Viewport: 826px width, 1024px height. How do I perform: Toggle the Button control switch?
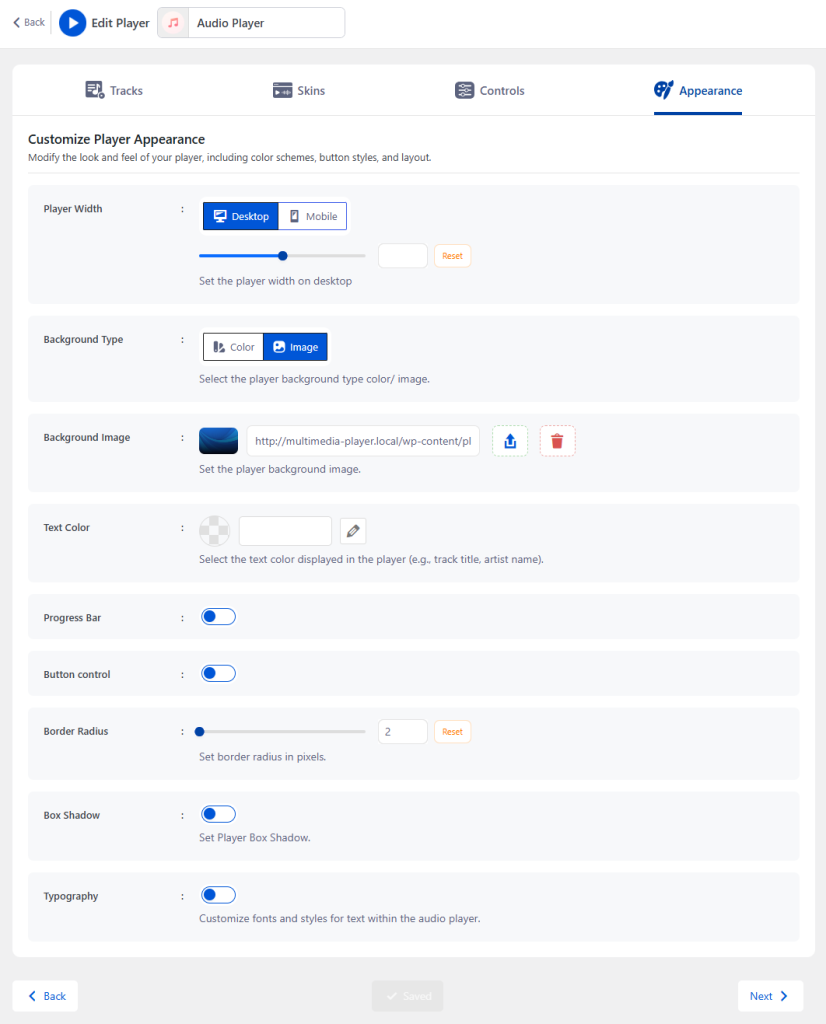click(x=218, y=673)
